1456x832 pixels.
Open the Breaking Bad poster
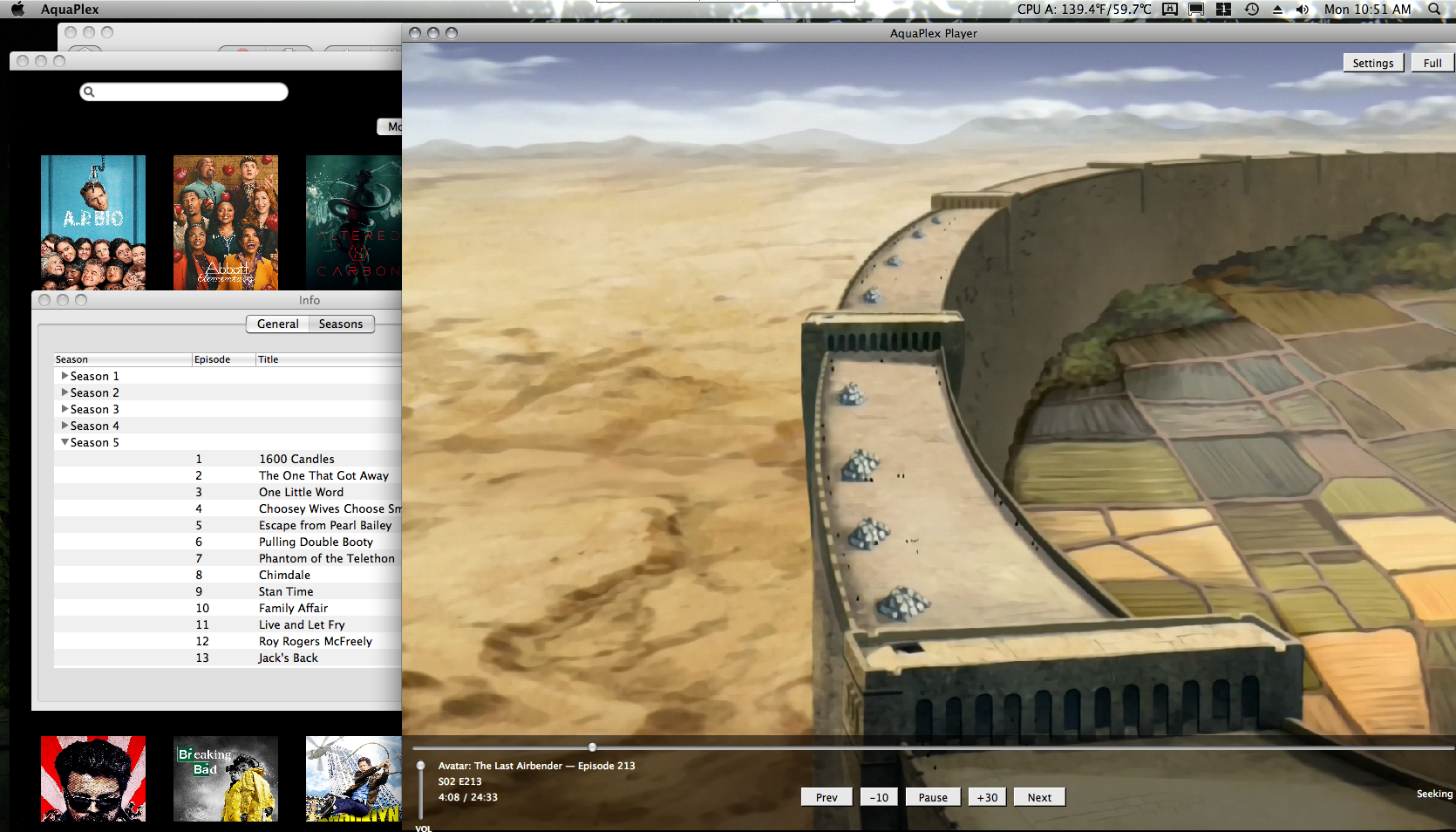click(226, 779)
